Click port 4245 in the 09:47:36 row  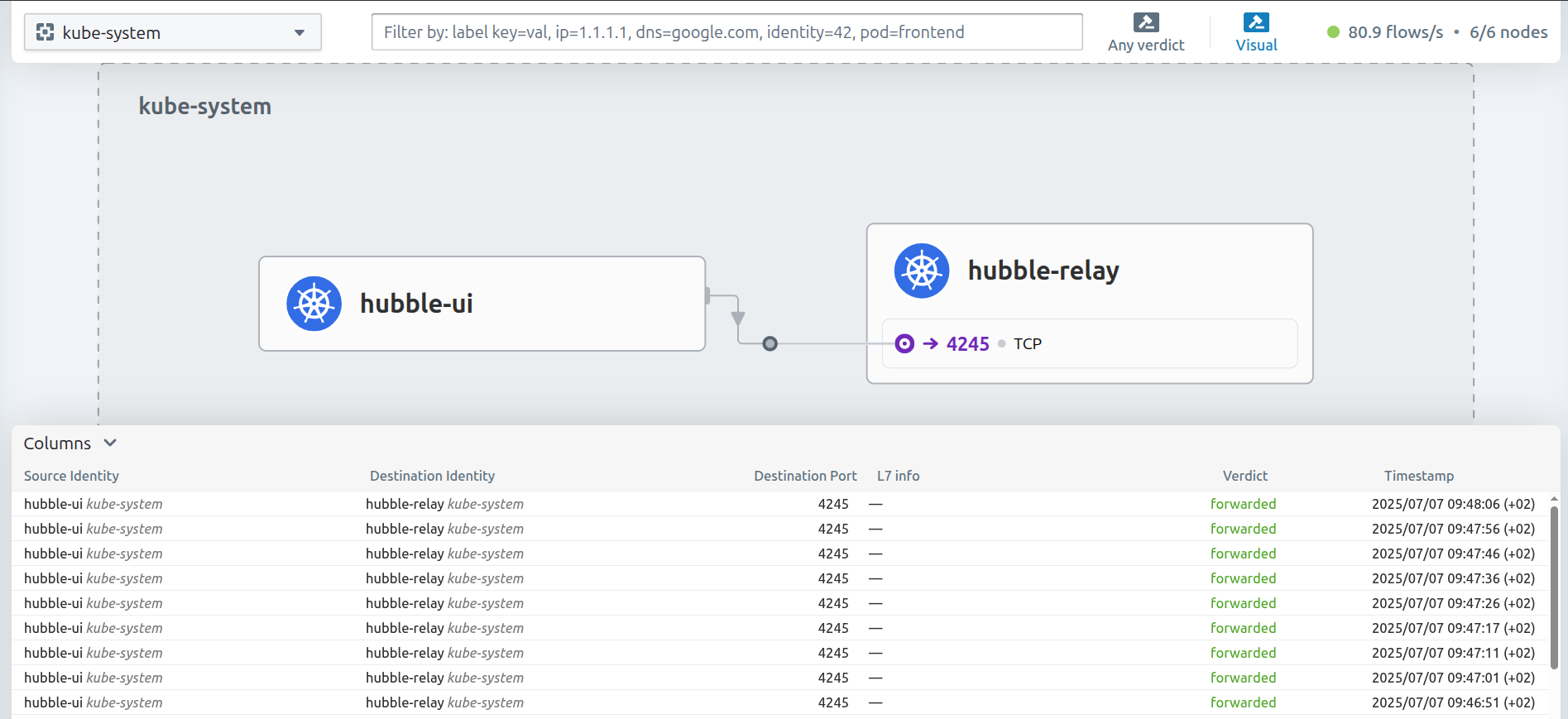(833, 578)
